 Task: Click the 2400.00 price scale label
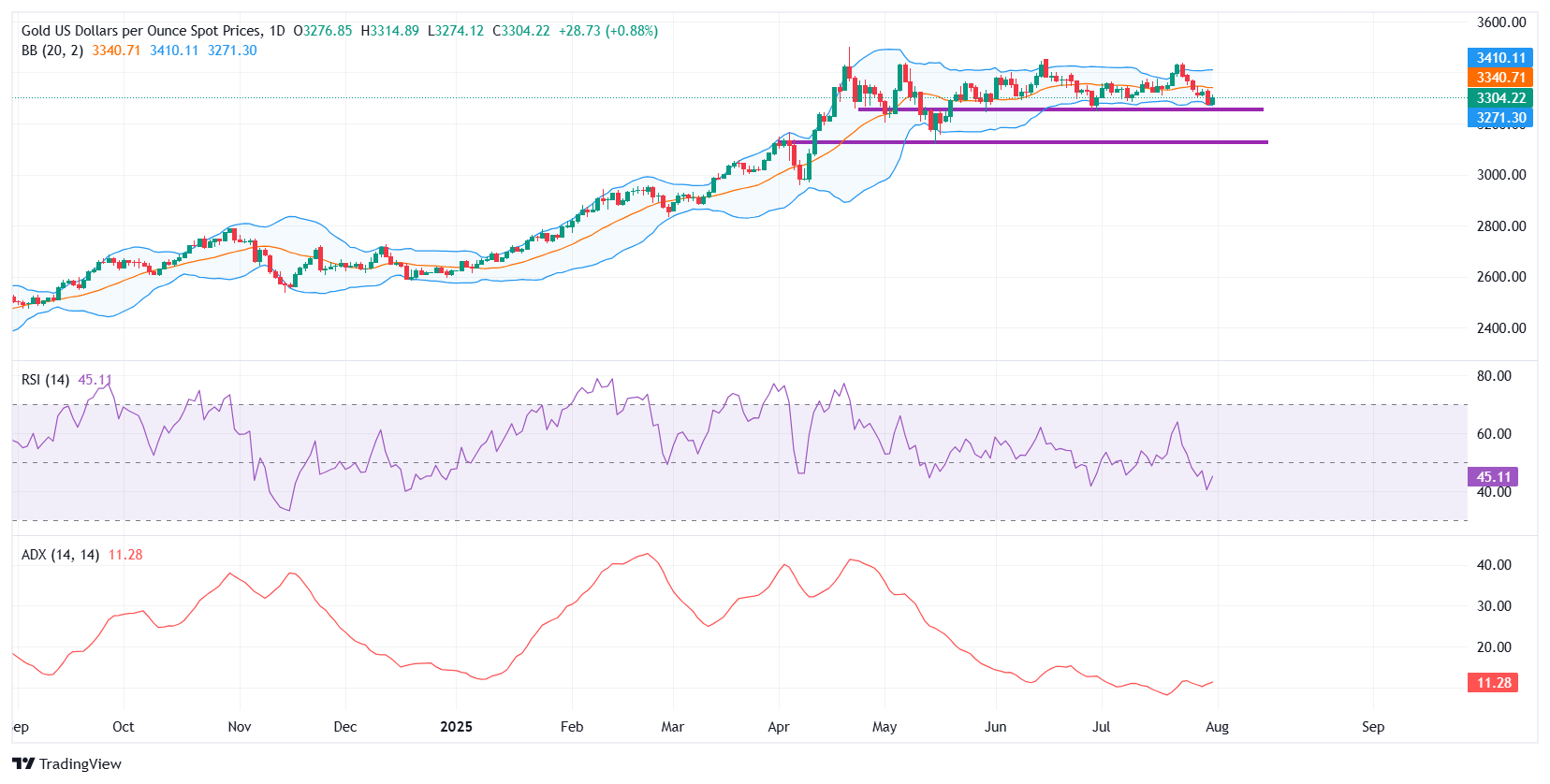[x=1500, y=328]
